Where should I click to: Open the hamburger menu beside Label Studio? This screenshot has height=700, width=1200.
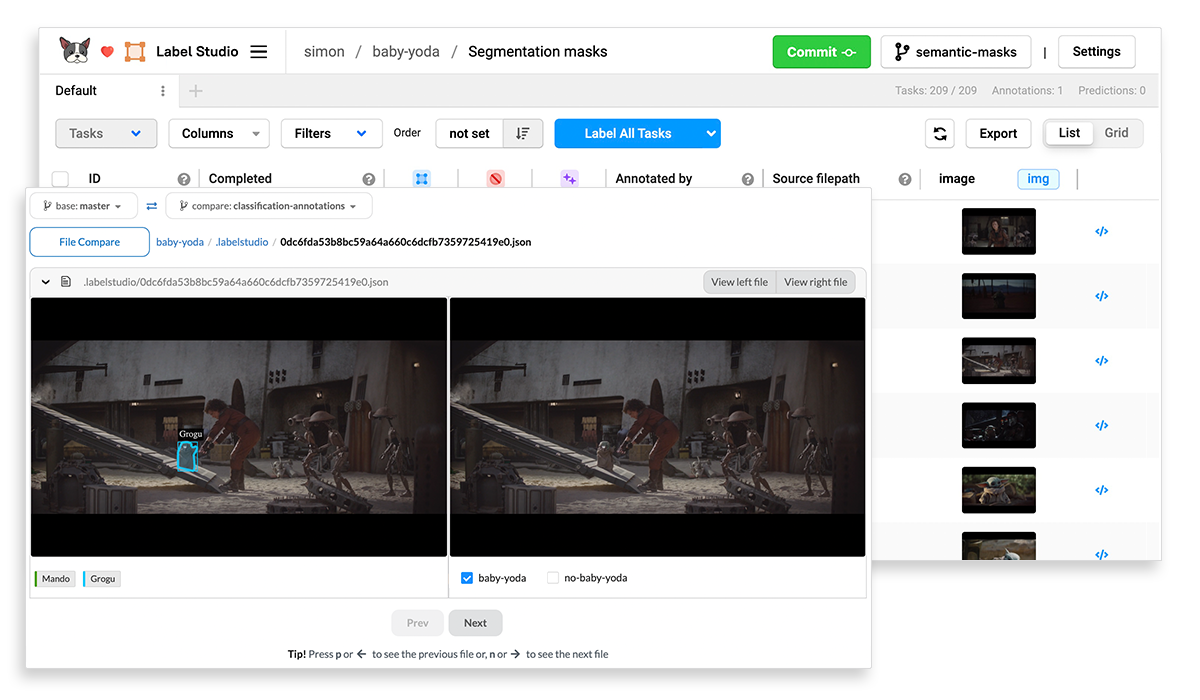(x=258, y=52)
